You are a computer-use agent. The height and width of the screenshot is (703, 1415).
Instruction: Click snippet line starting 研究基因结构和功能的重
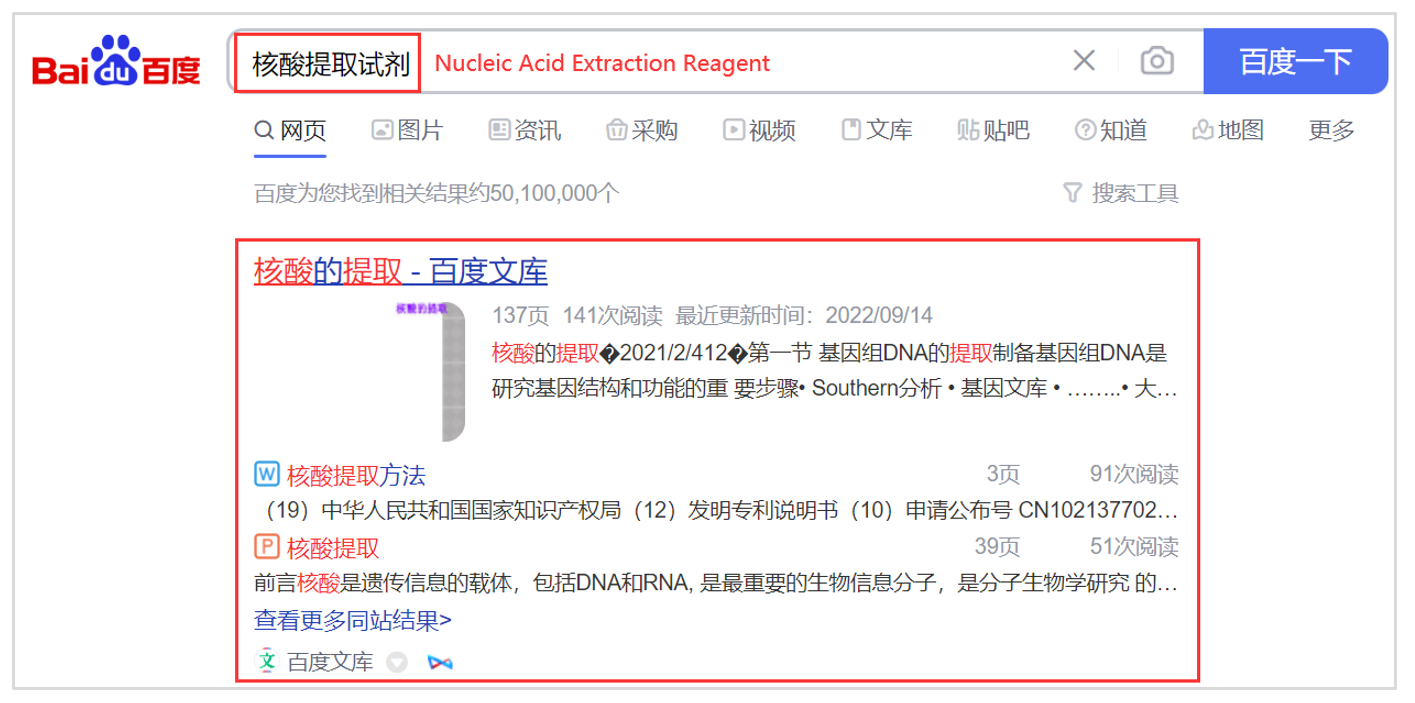[x=835, y=390]
